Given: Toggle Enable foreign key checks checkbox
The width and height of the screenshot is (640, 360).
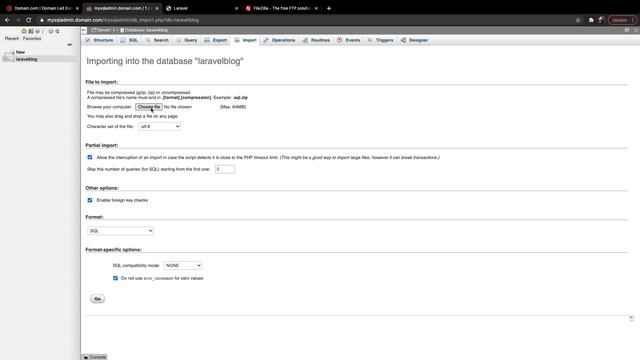Looking at the screenshot, I should pos(90,200).
